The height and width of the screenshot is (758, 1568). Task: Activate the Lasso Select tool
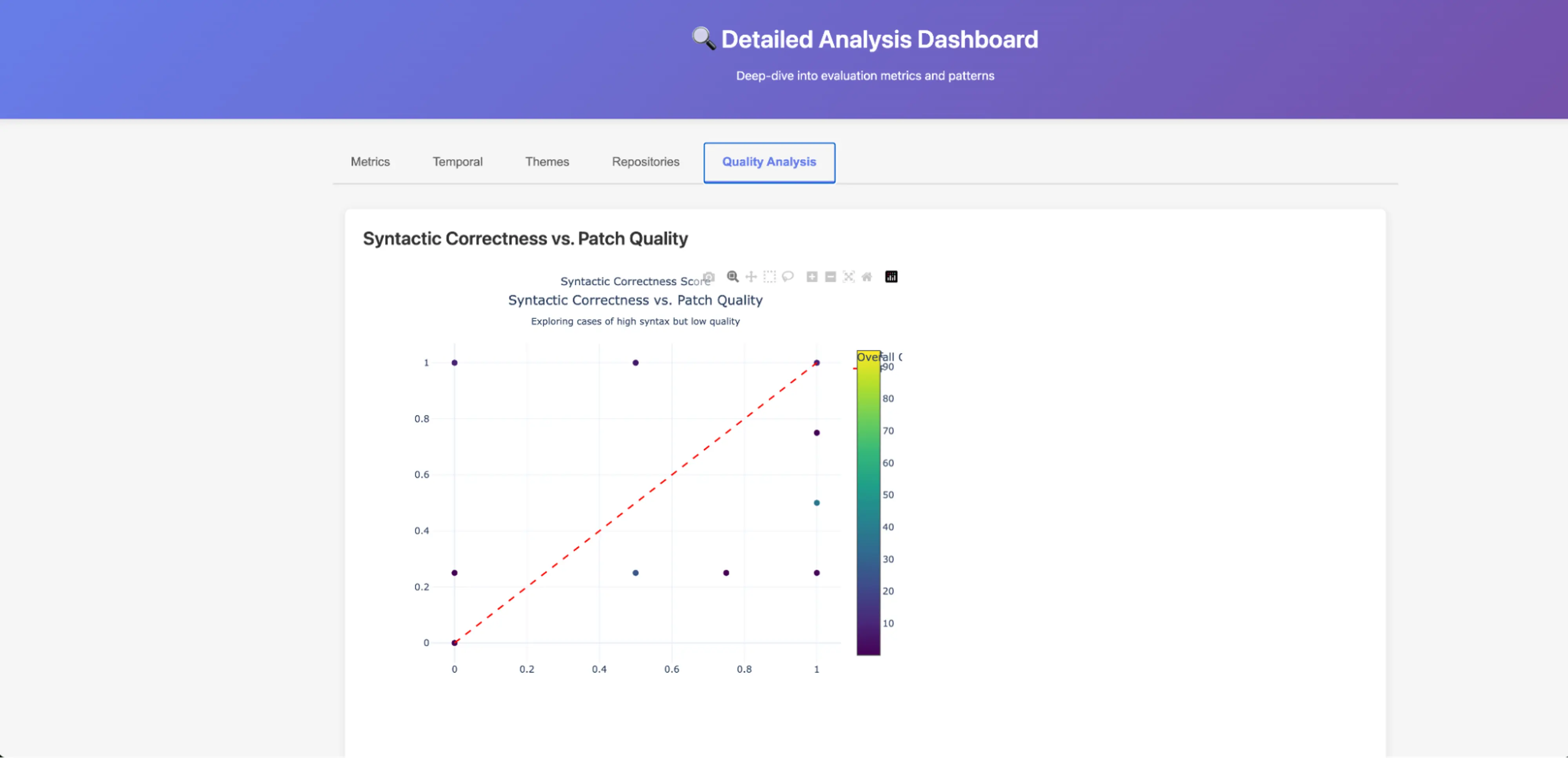(788, 277)
